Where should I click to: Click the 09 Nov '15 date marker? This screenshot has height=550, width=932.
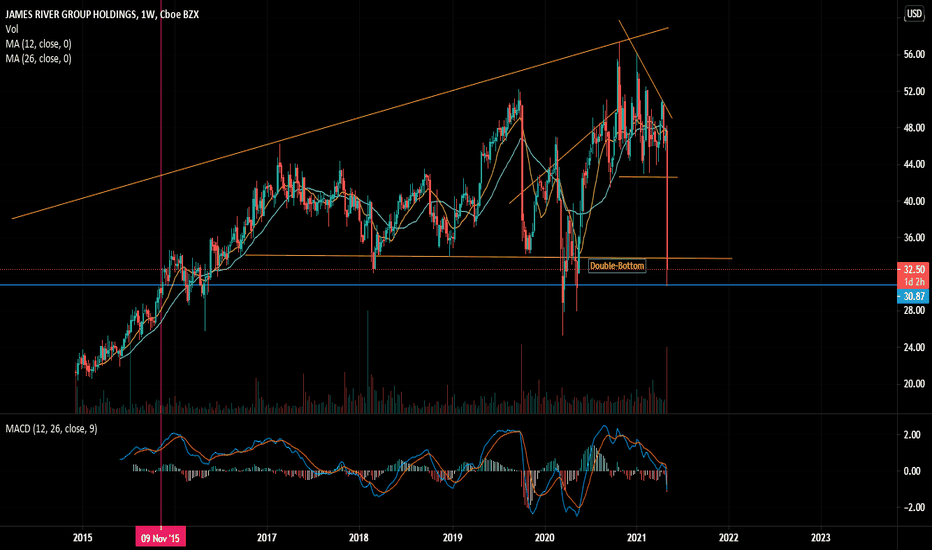pyautogui.click(x=160, y=538)
